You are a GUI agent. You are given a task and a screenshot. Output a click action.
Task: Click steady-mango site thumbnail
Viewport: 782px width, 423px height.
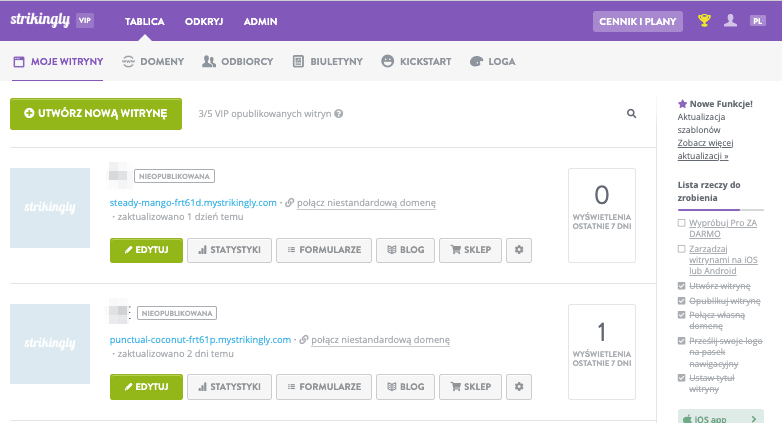tap(50, 208)
